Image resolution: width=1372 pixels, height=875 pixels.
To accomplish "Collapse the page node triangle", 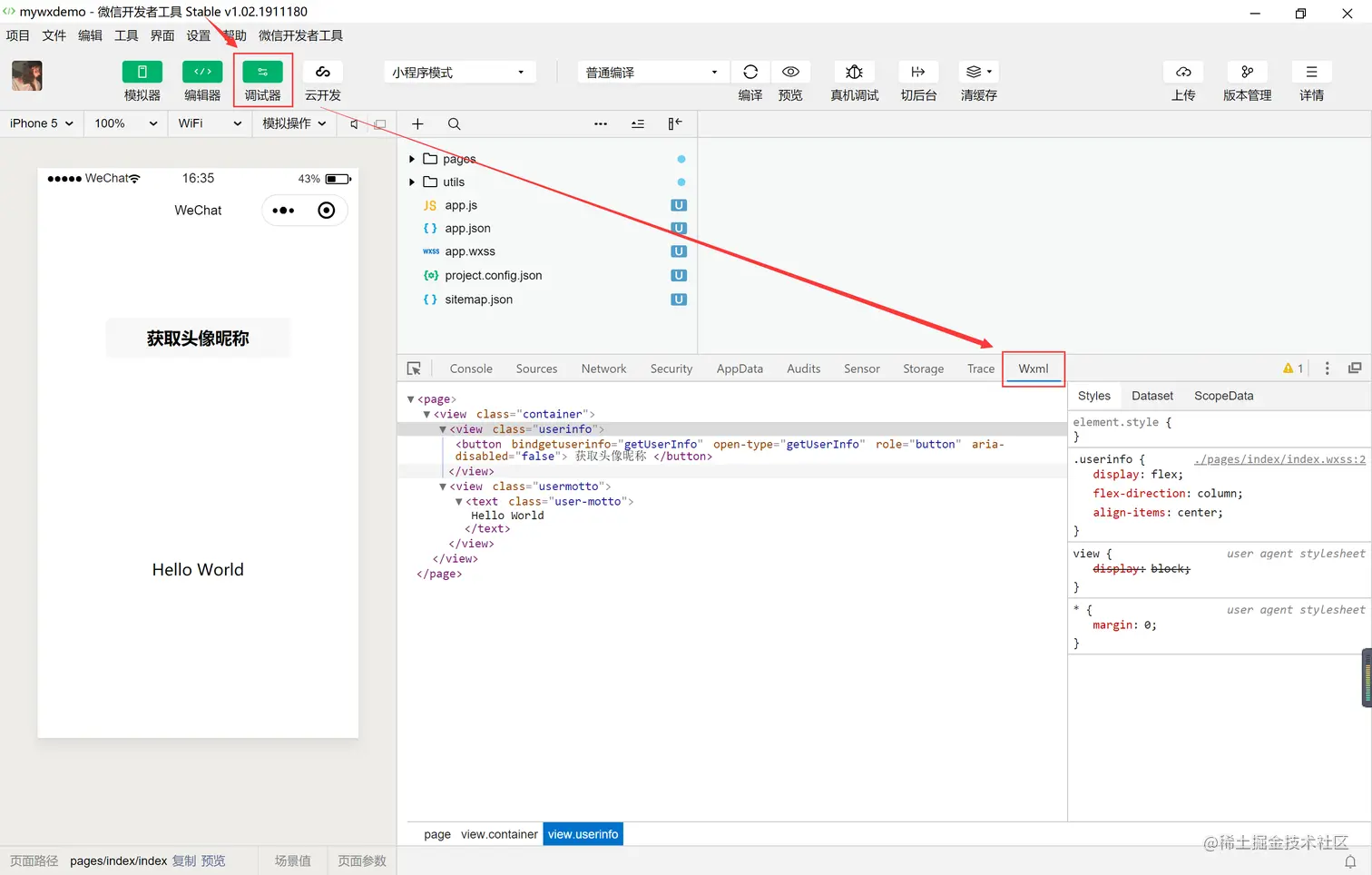I will point(411,399).
